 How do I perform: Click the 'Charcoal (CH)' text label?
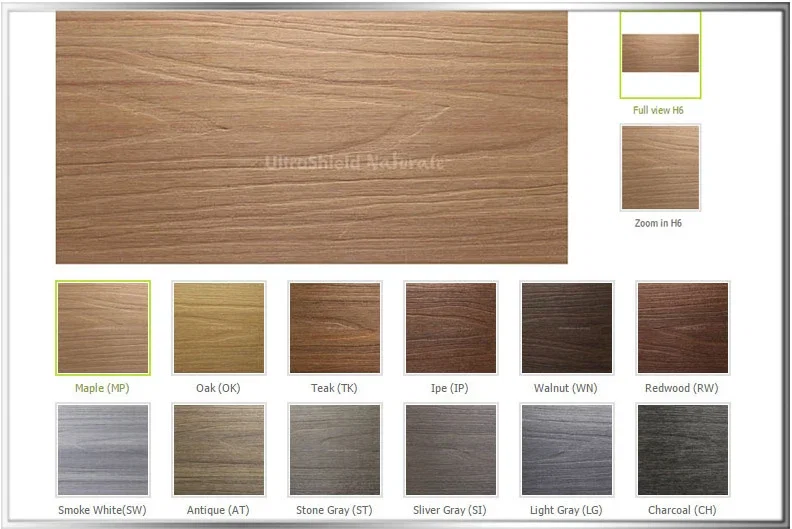pos(682,510)
